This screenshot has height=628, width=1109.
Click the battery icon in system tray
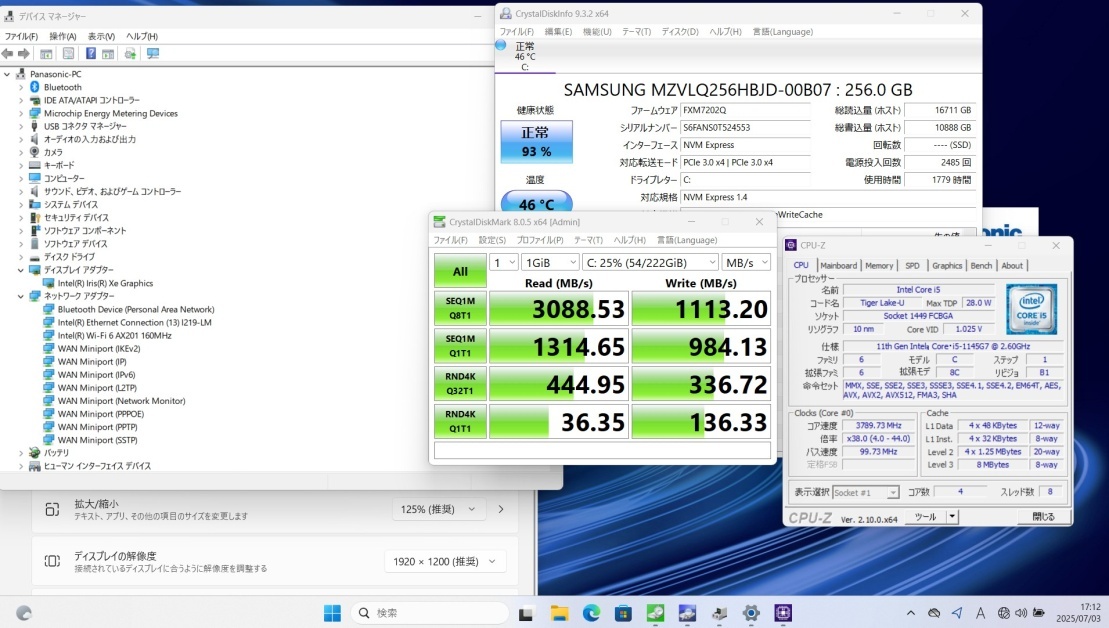pyautogui.click(x=1039, y=613)
